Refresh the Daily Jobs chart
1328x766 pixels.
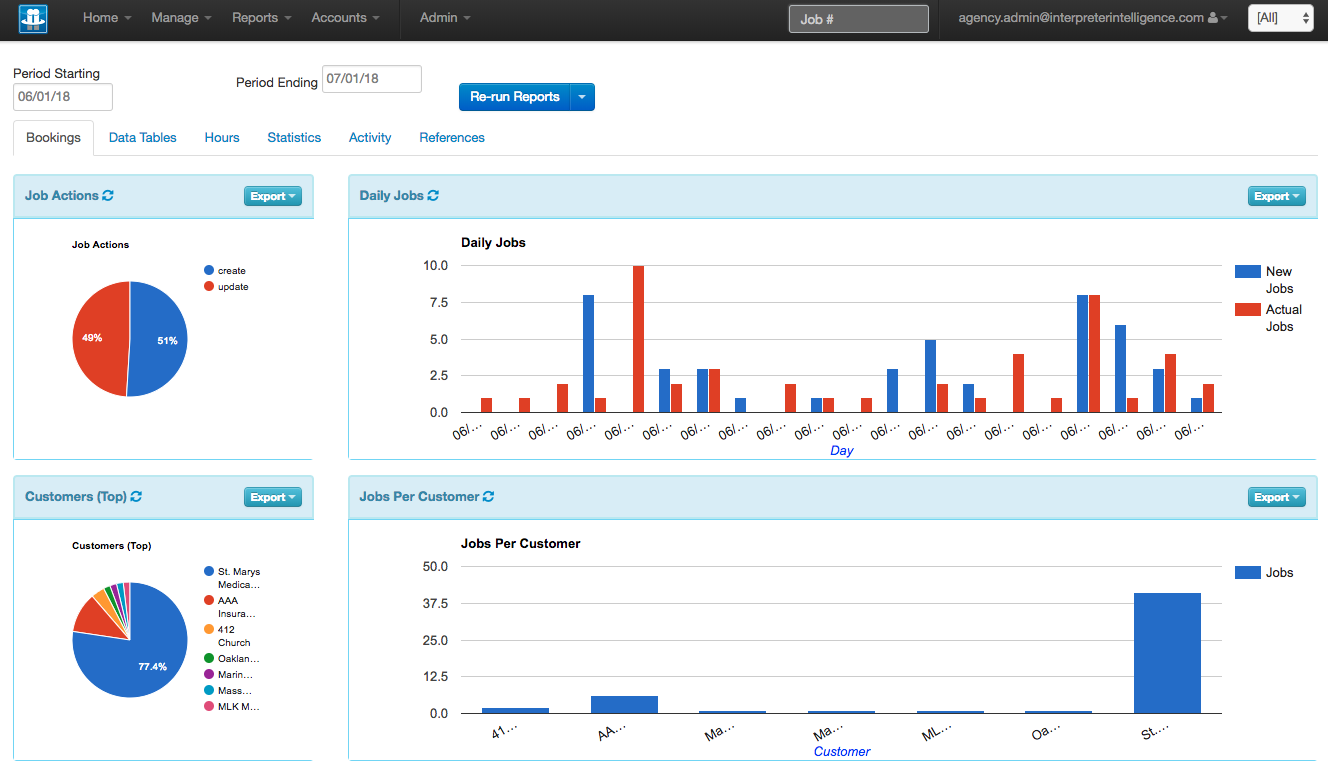pos(433,196)
